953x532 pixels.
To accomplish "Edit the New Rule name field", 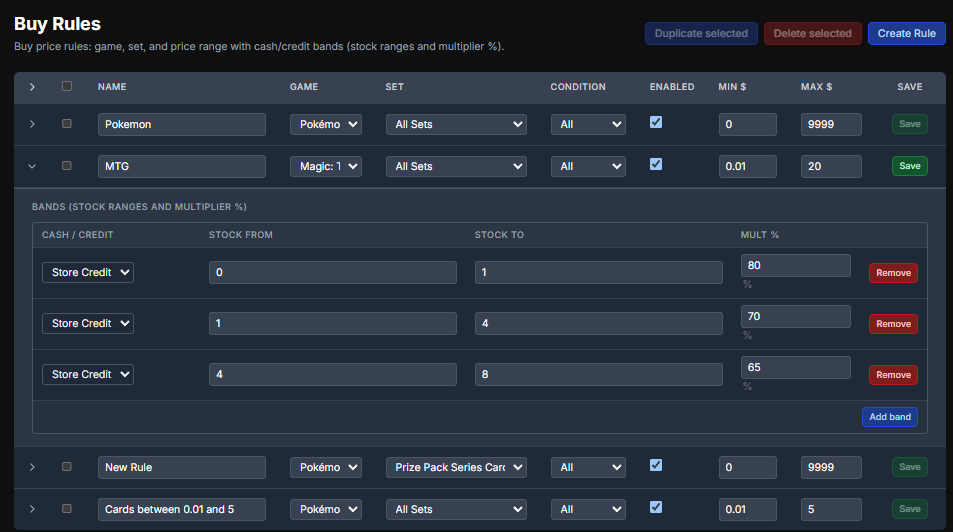I will [x=182, y=467].
